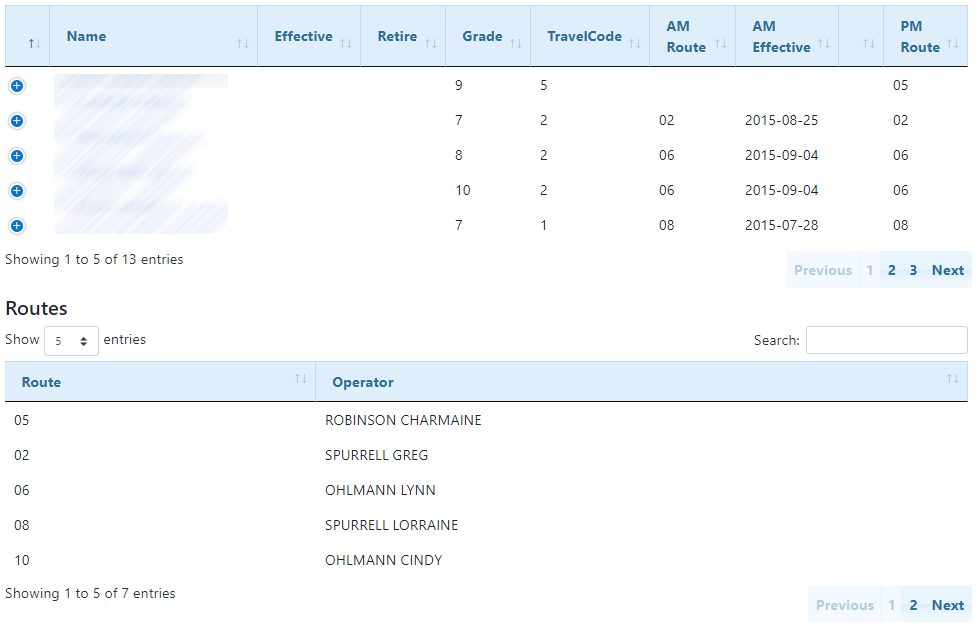Sort Routes table by Operator
Image resolution: width=980 pixels, height=627 pixels.
641,382
